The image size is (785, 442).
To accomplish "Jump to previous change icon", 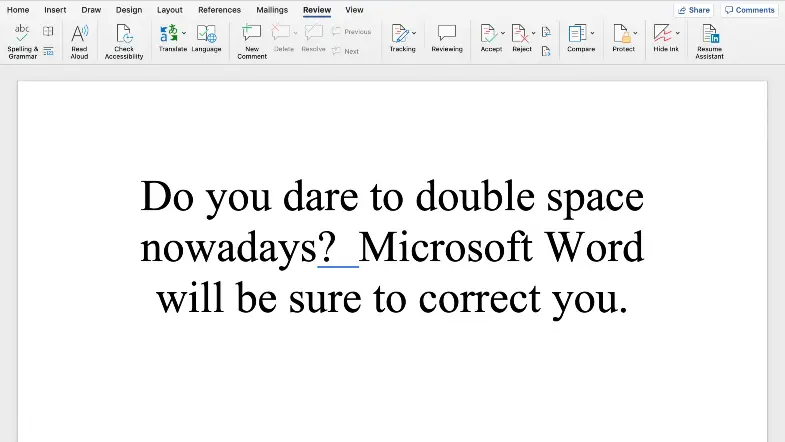I will point(546,32).
